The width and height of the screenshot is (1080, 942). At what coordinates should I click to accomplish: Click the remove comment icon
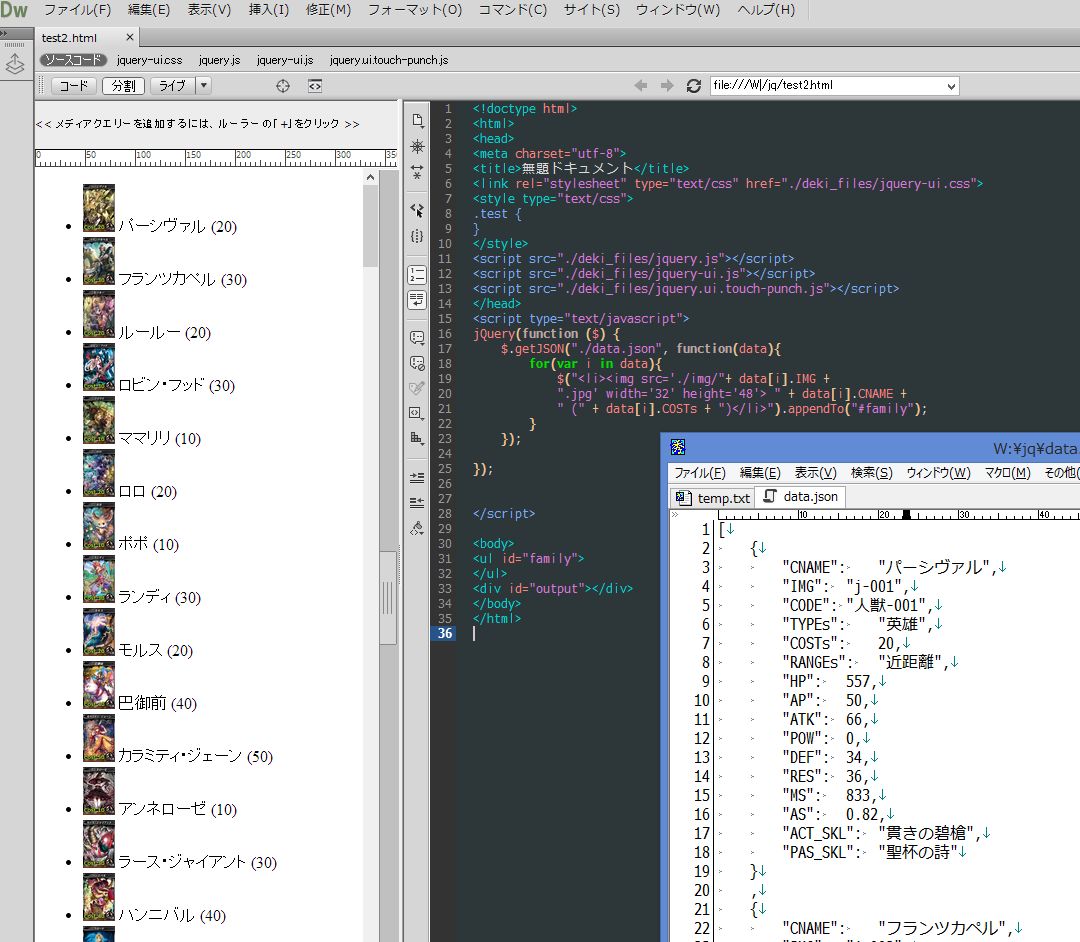[x=417, y=363]
